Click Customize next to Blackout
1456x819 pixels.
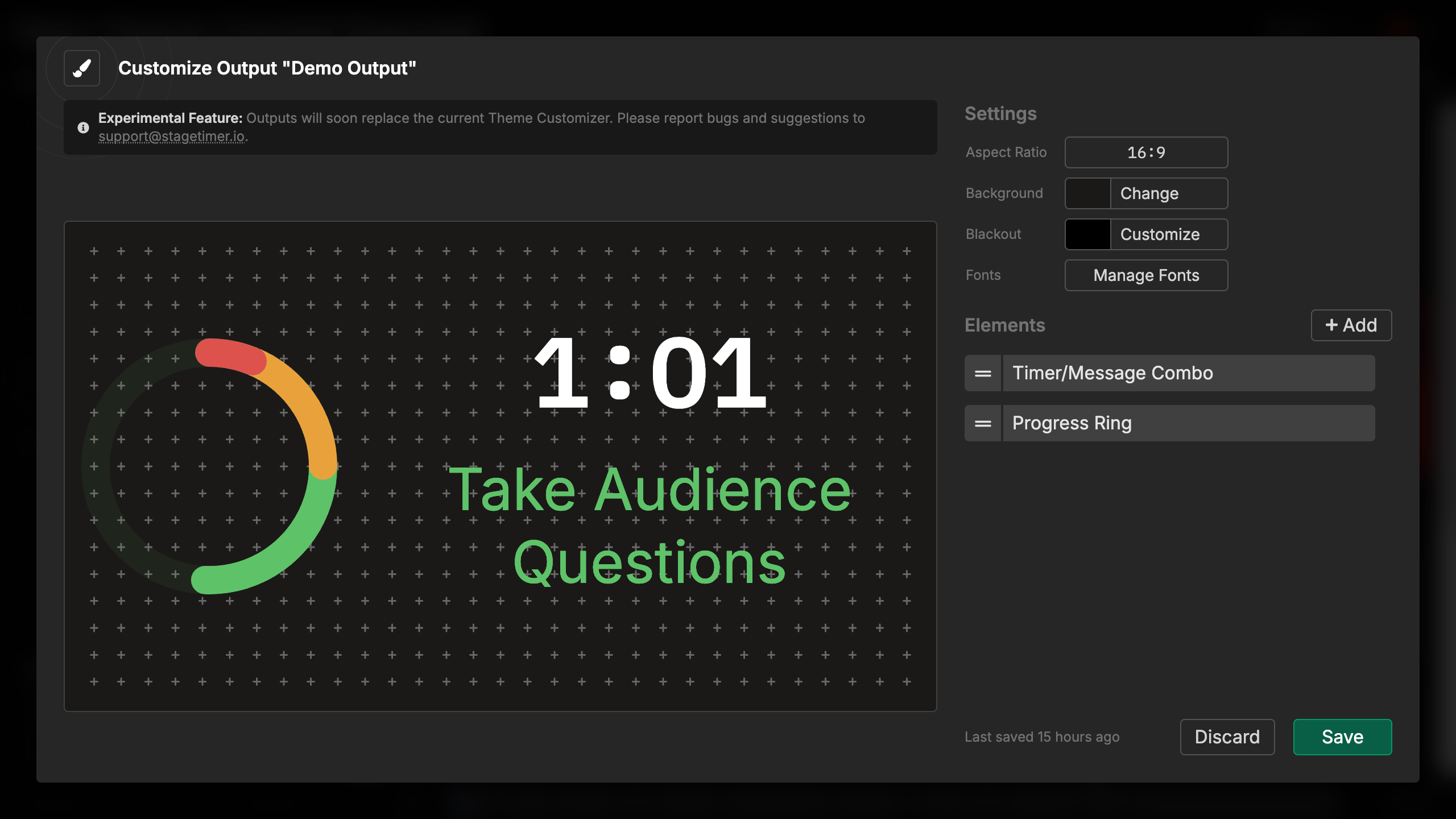[x=1160, y=234]
